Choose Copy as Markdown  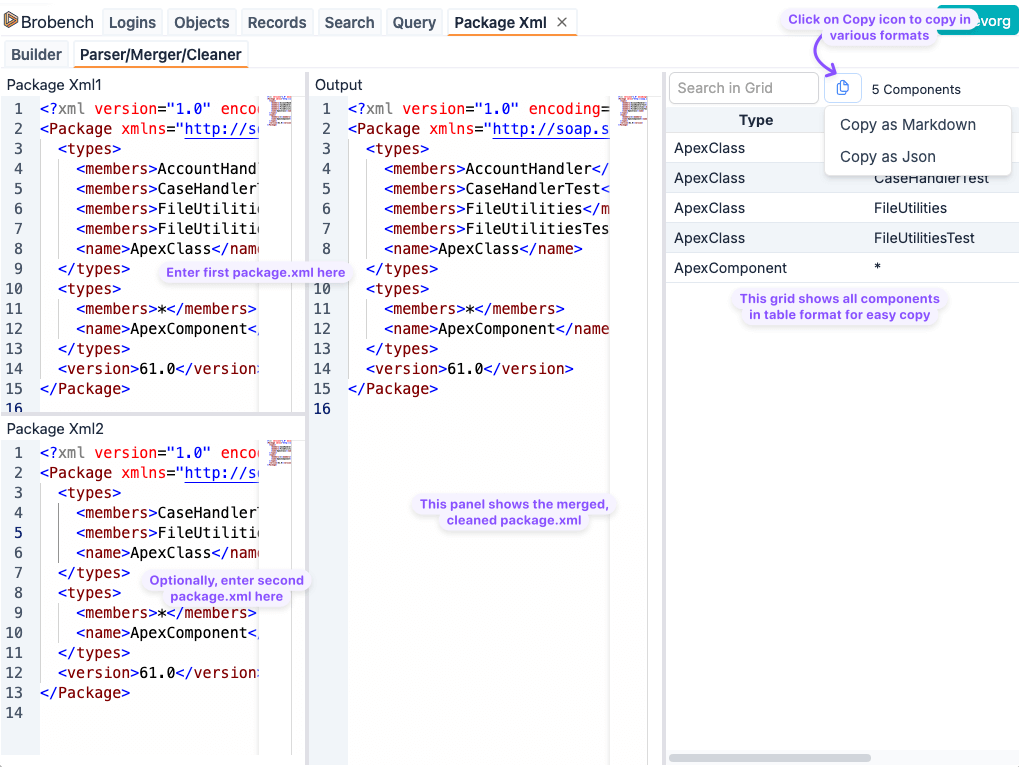pyautogui.click(x=907, y=125)
